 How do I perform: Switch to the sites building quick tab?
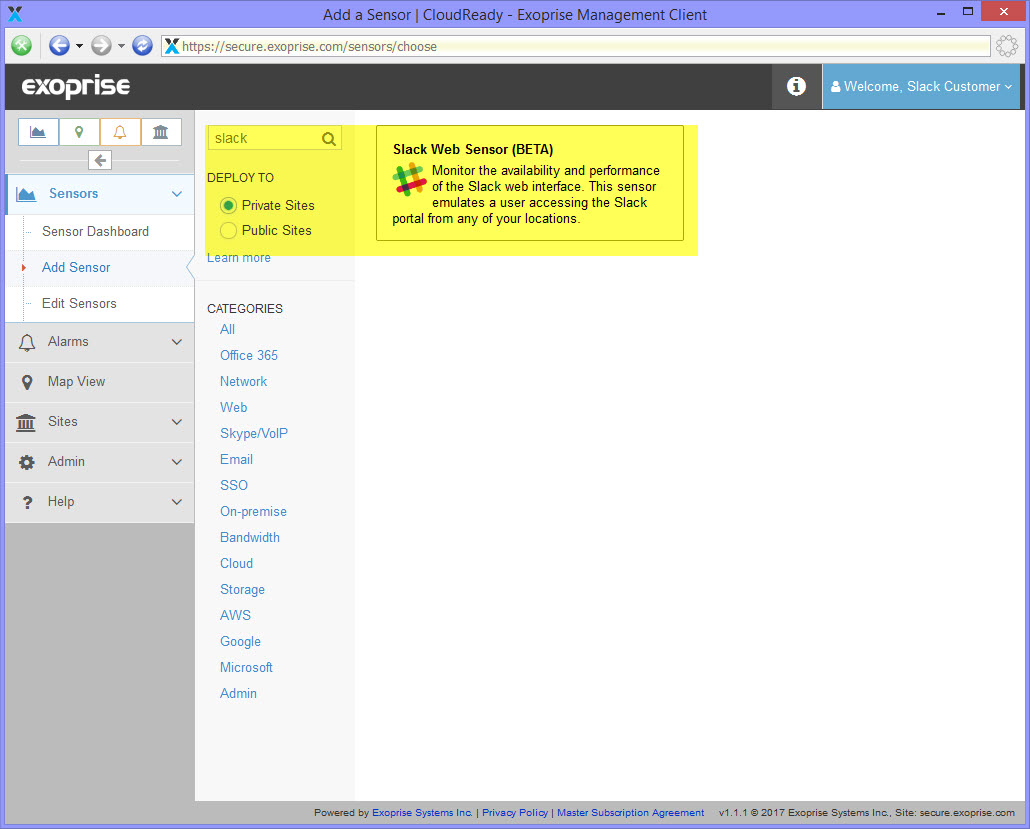[x=160, y=132]
